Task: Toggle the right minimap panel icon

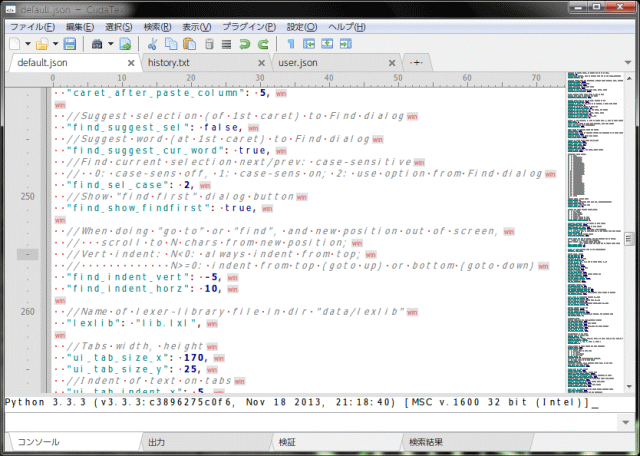Action: (x=345, y=44)
